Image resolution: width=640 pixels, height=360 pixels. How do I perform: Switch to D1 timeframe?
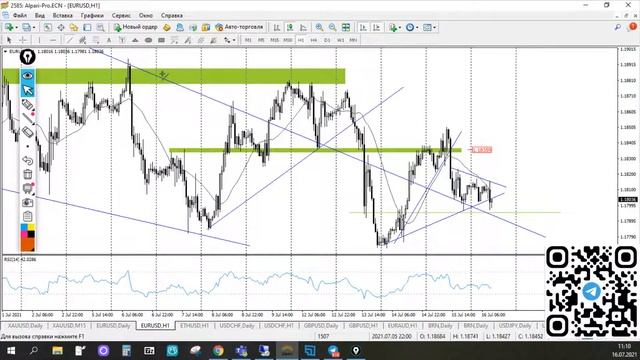pos(327,40)
